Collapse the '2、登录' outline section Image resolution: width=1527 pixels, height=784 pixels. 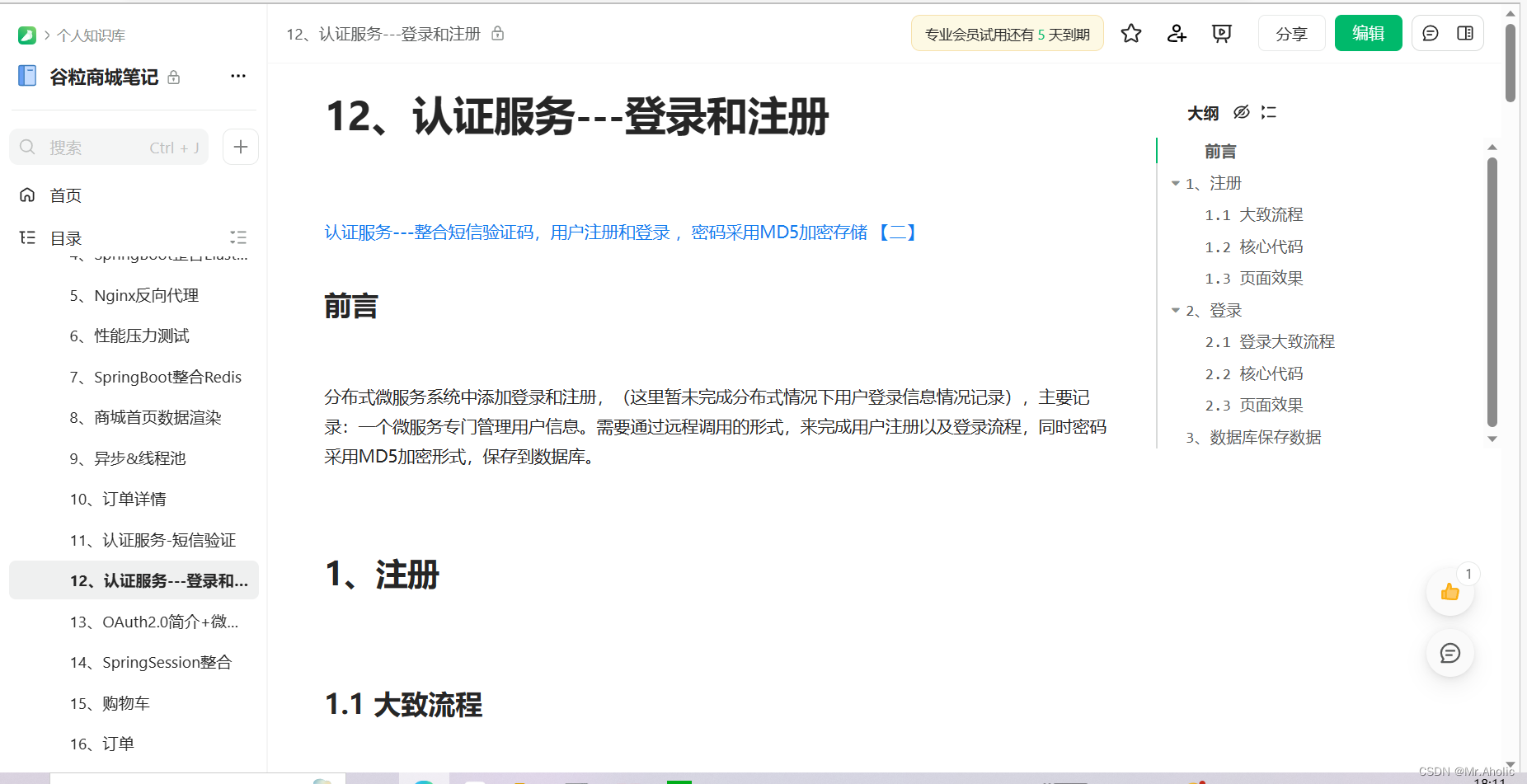1176,310
